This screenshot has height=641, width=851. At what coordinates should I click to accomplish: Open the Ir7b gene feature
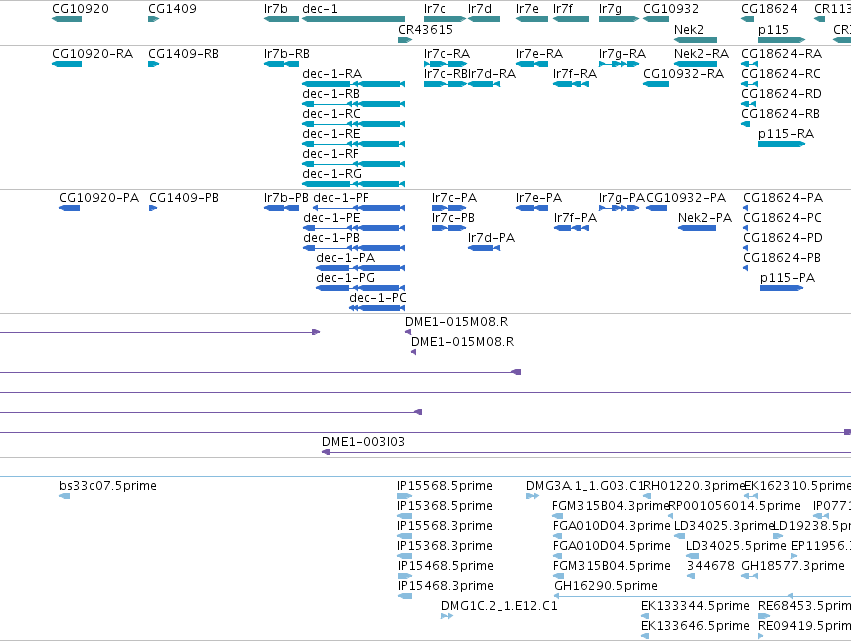pyautogui.click(x=281, y=19)
